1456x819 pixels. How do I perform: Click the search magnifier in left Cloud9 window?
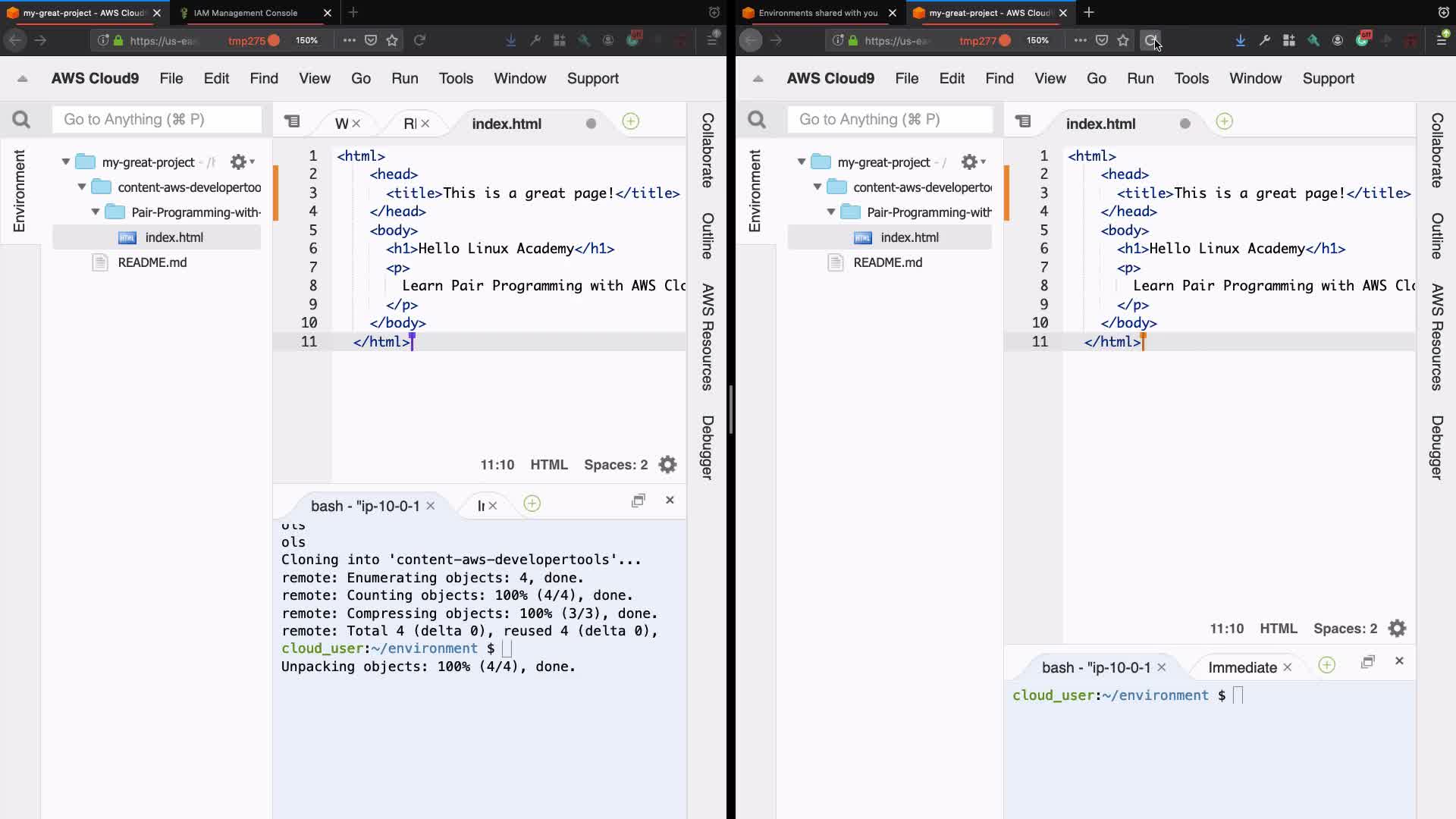tap(21, 120)
